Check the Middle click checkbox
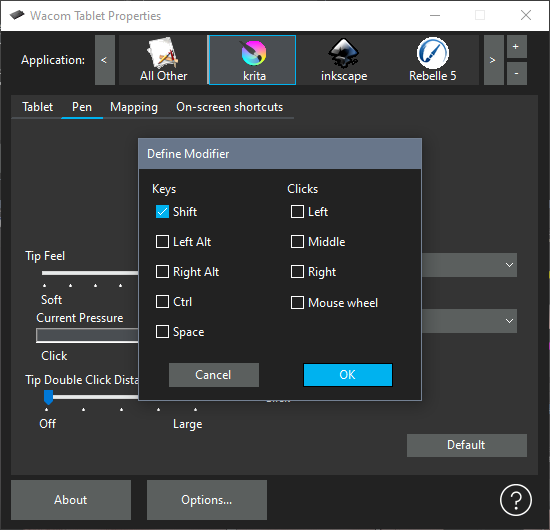The width and height of the screenshot is (550, 530). tap(297, 242)
